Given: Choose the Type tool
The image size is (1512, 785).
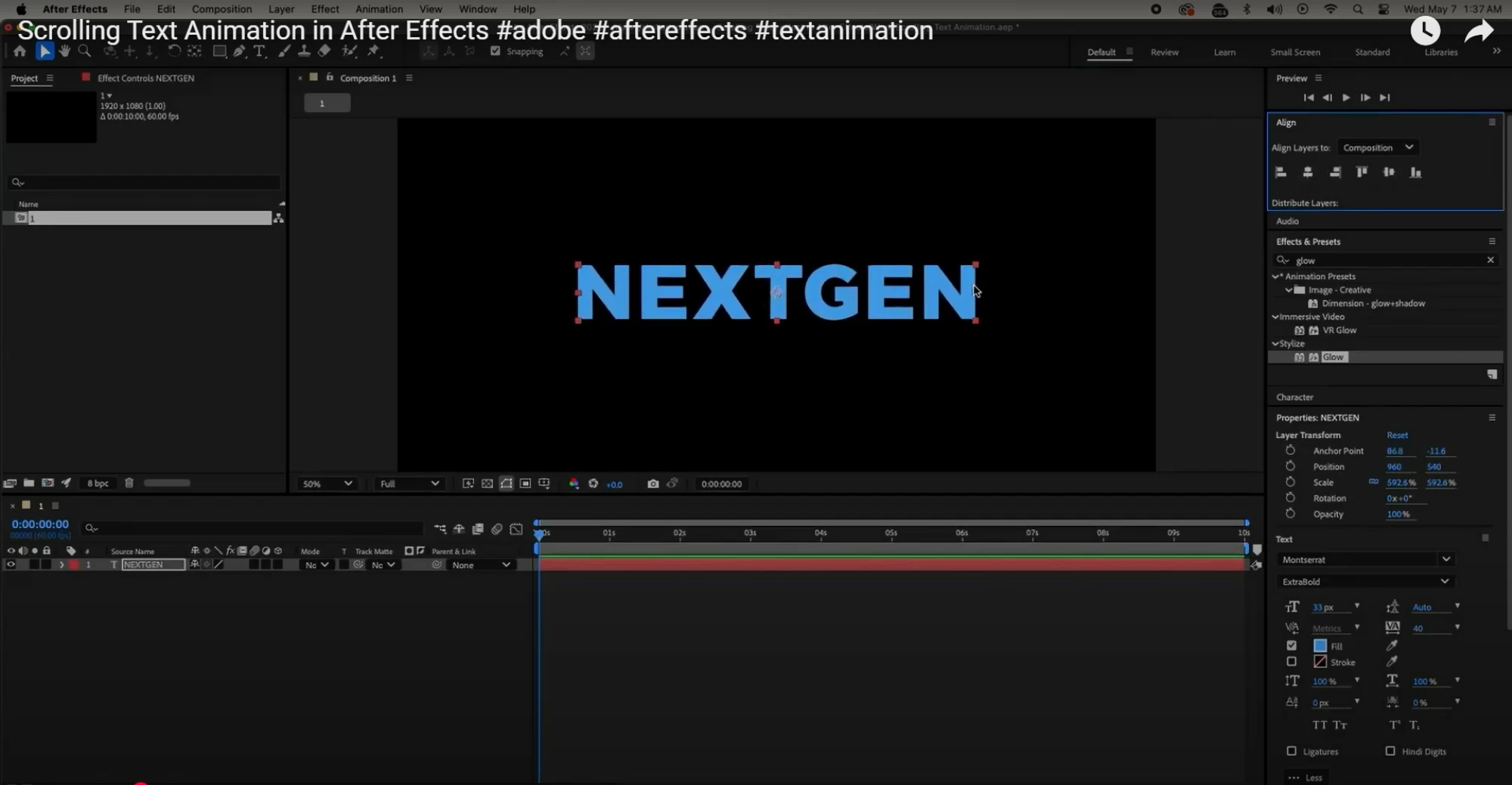Looking at the screenshot, I should tap(259, 51).
